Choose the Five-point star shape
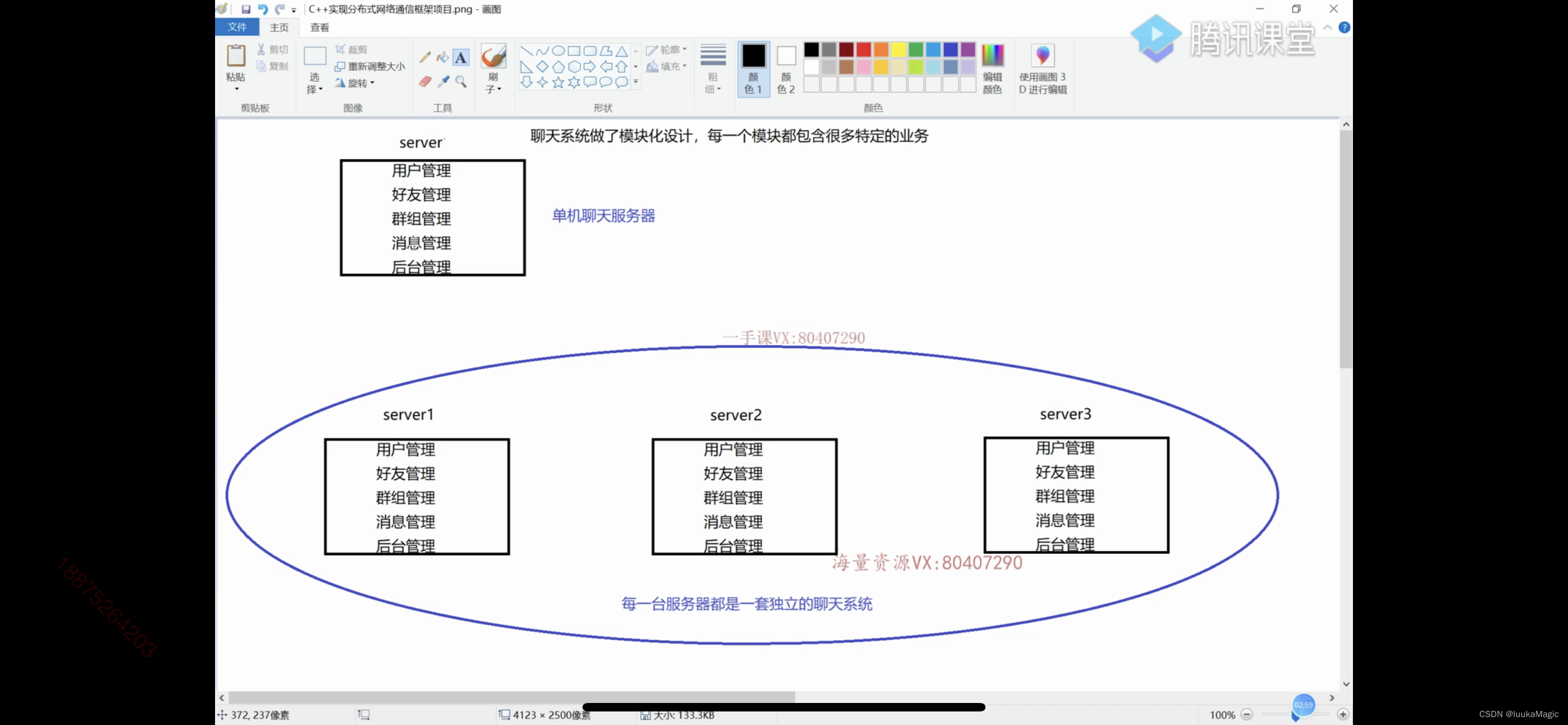The height and width of the screenshot is (725, 1568). pos(558,82)
